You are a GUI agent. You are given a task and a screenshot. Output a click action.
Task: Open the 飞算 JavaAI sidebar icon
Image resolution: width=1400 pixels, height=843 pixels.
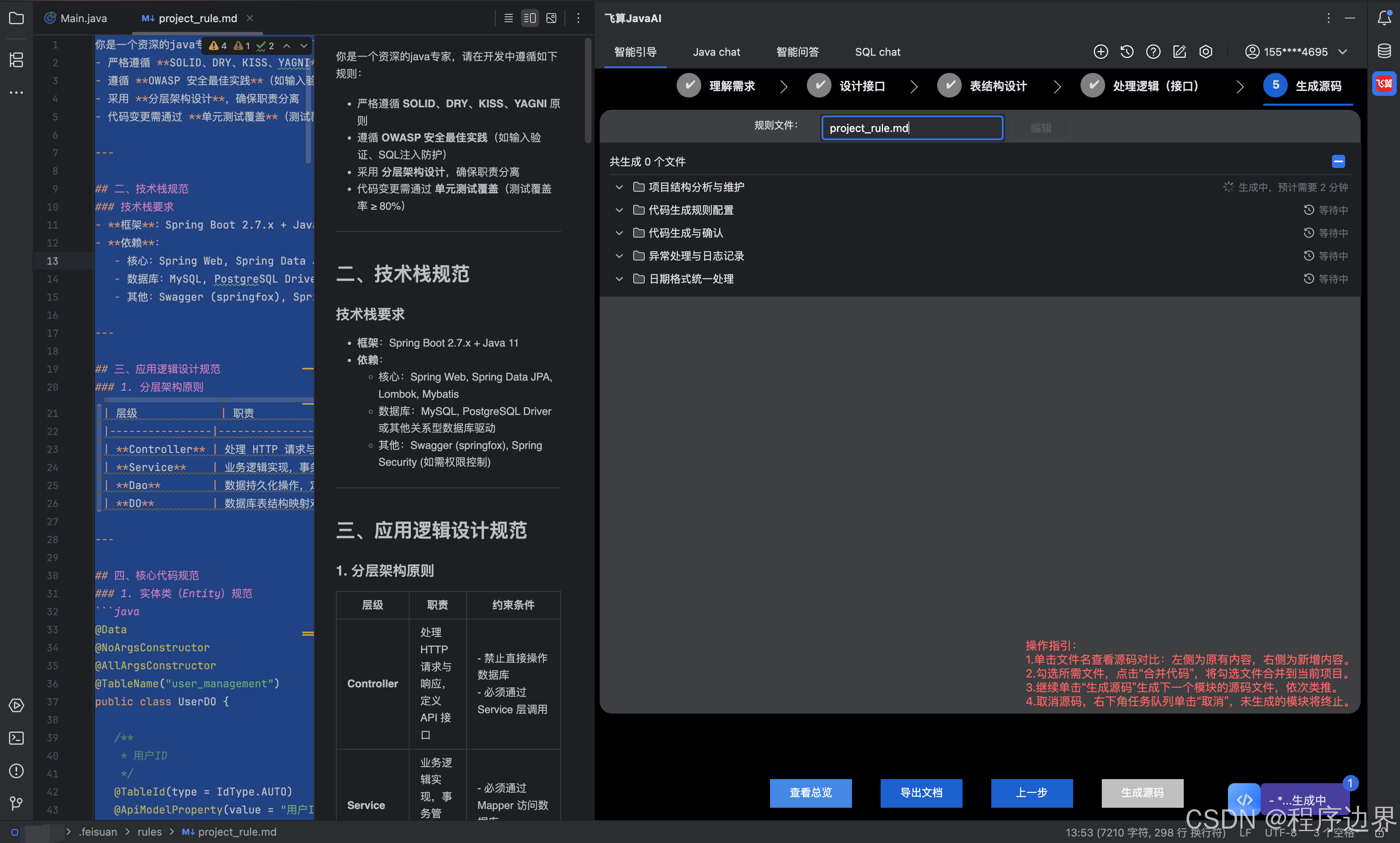pos(1384,84)
